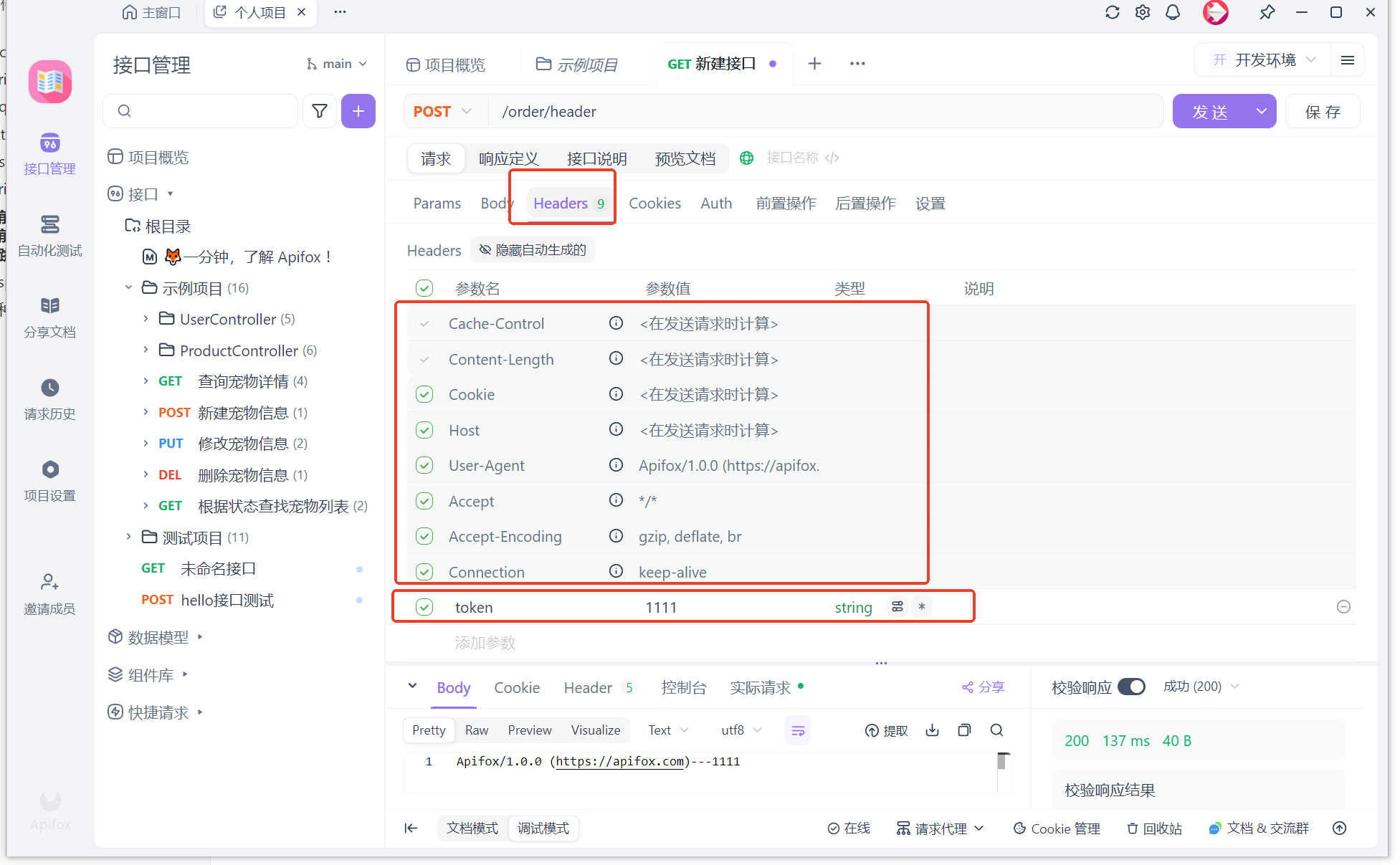Open 请求历史 clock icon
The height and width of the screenshot is (865, 1400).
49,388
